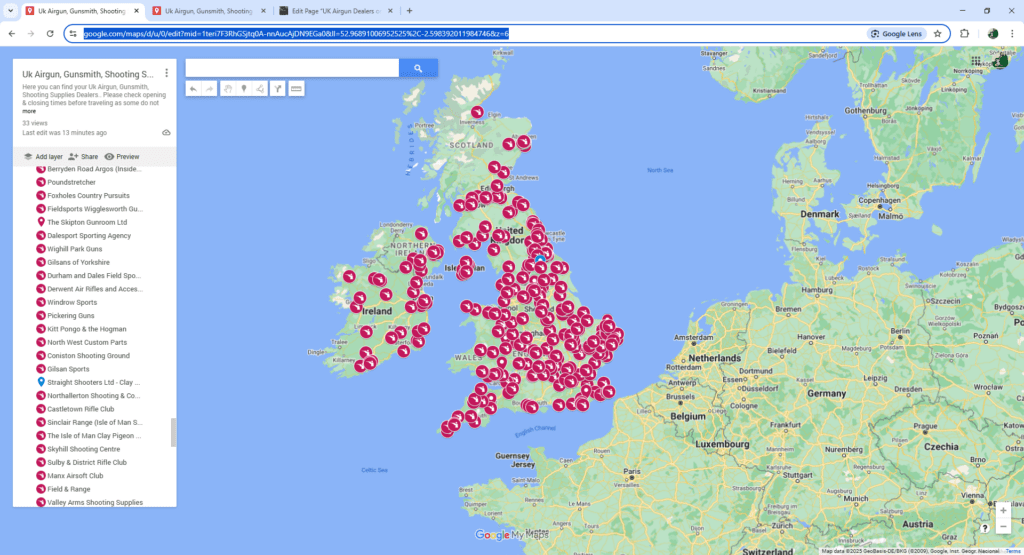Click Share map button

coord(83,157)
